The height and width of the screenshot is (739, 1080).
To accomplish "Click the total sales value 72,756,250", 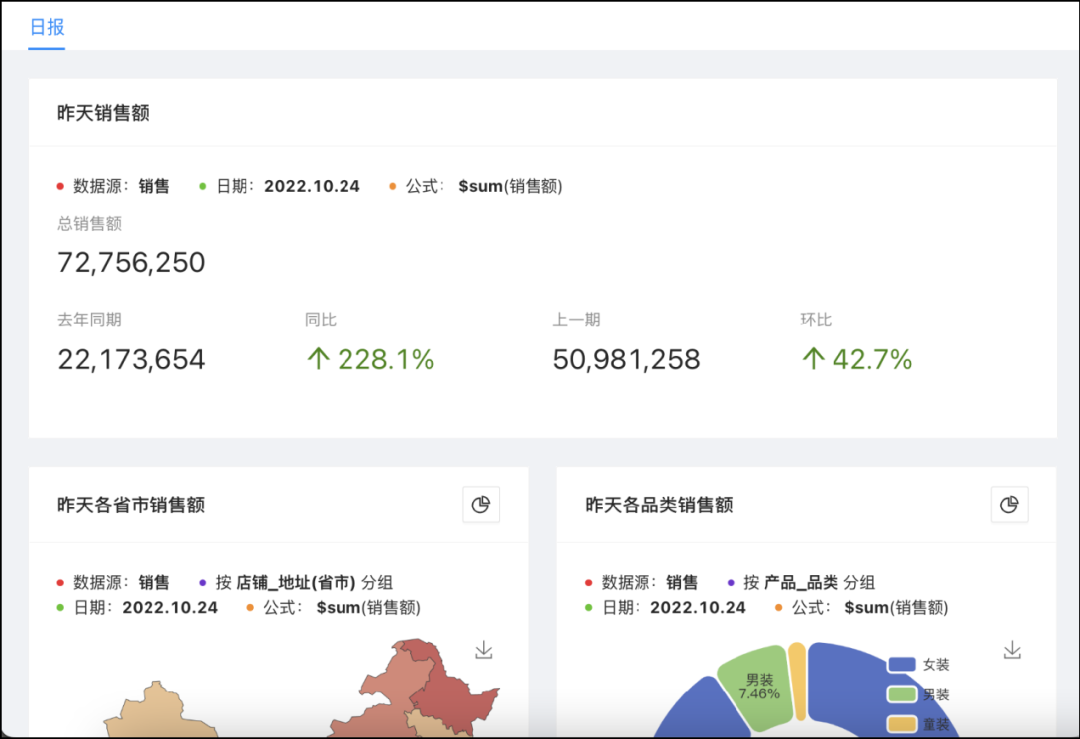I will coord(131,262).
